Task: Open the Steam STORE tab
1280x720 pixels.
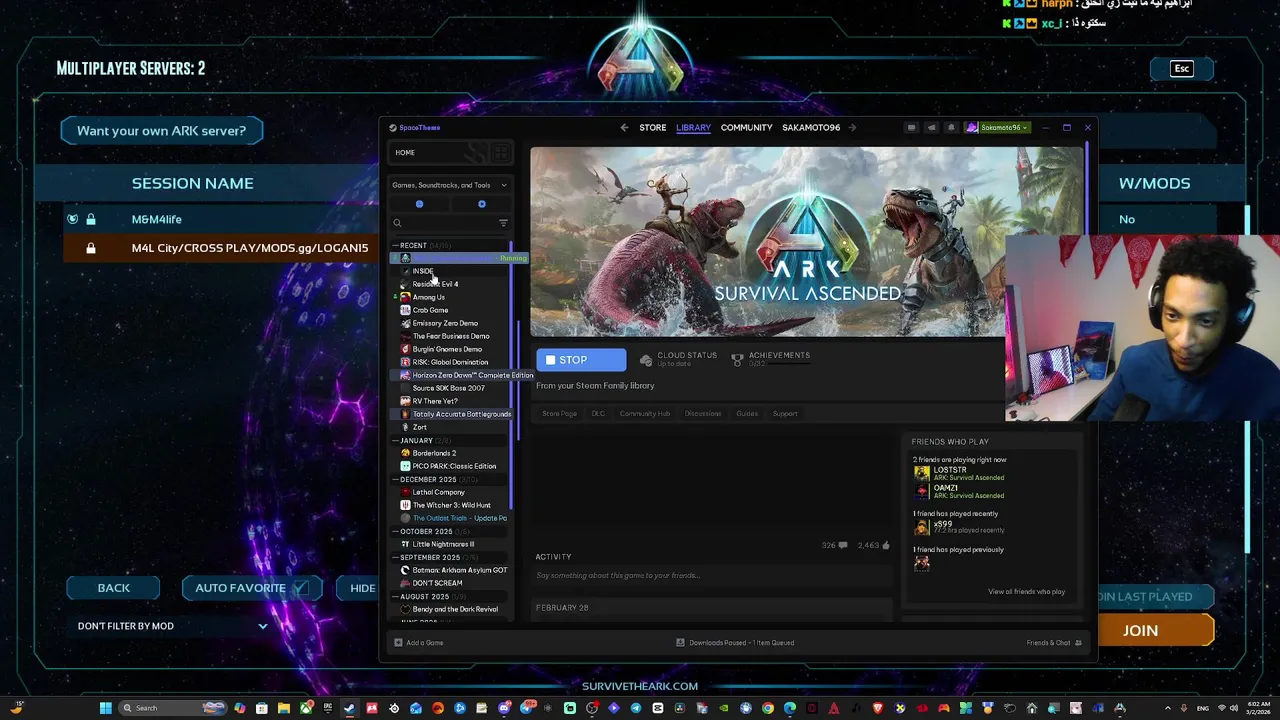Action: 653,127
